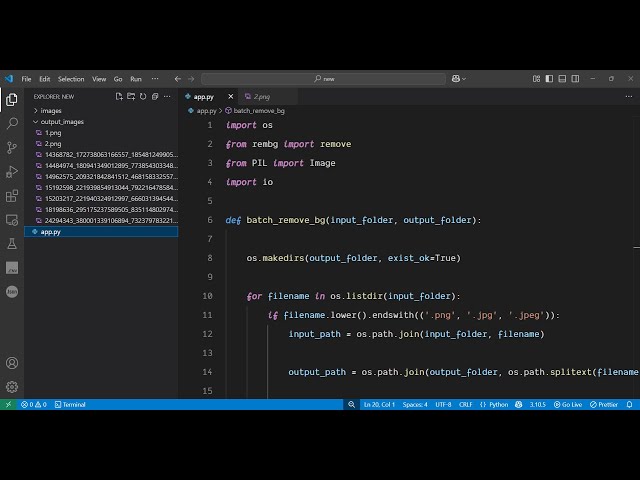Open the Remote Explorer view
Viewport: 640px width, 480px height.
(12, 220)
